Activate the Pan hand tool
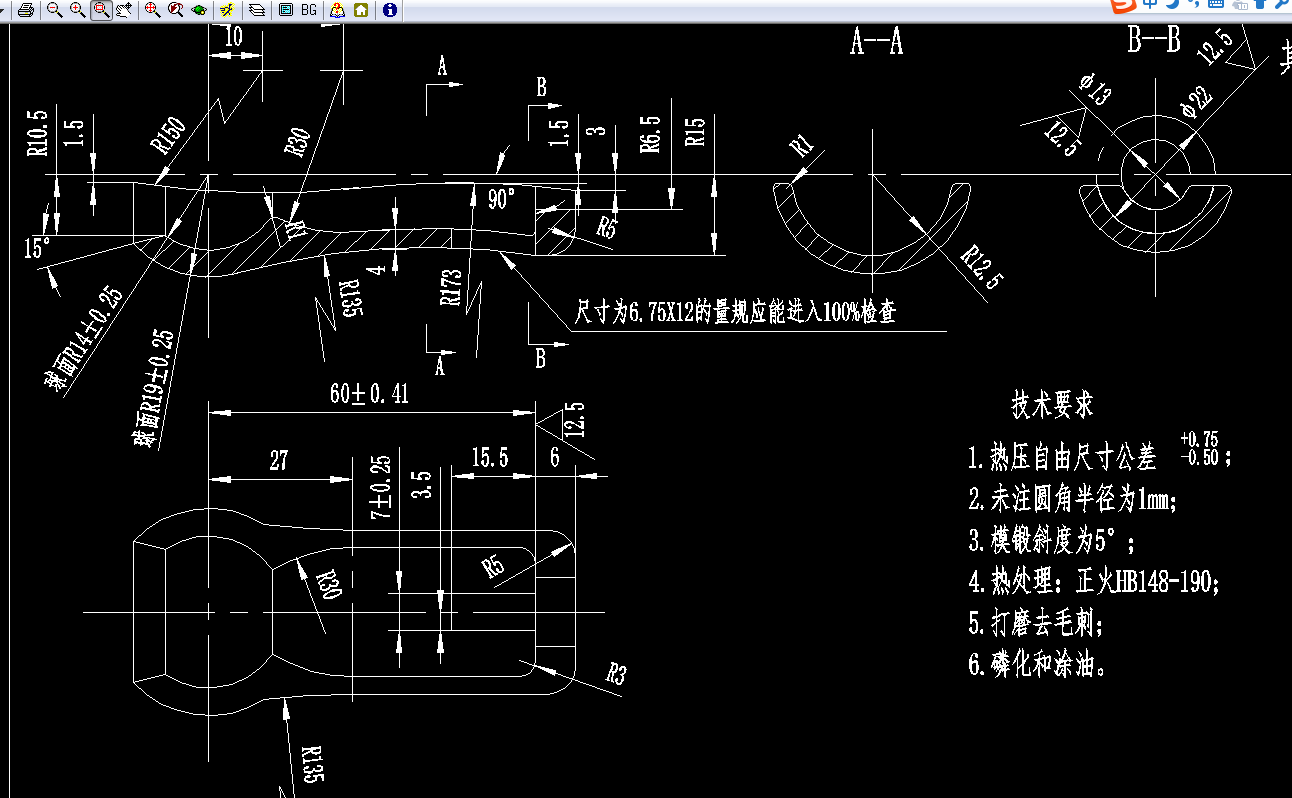Image resolution: width=1292 pixels, height=798 pixels. (124, 10)
